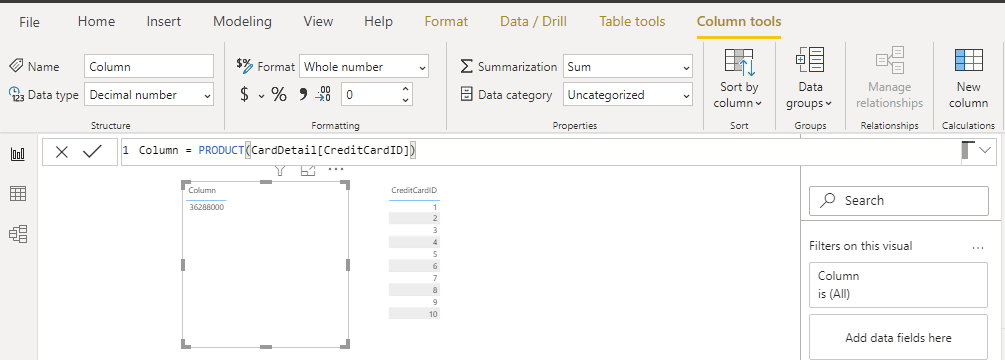Increase decimal places with up arrow
The height and width of the screenshot is (360, 1005).
pyautogui.click(x=405, y=90)
